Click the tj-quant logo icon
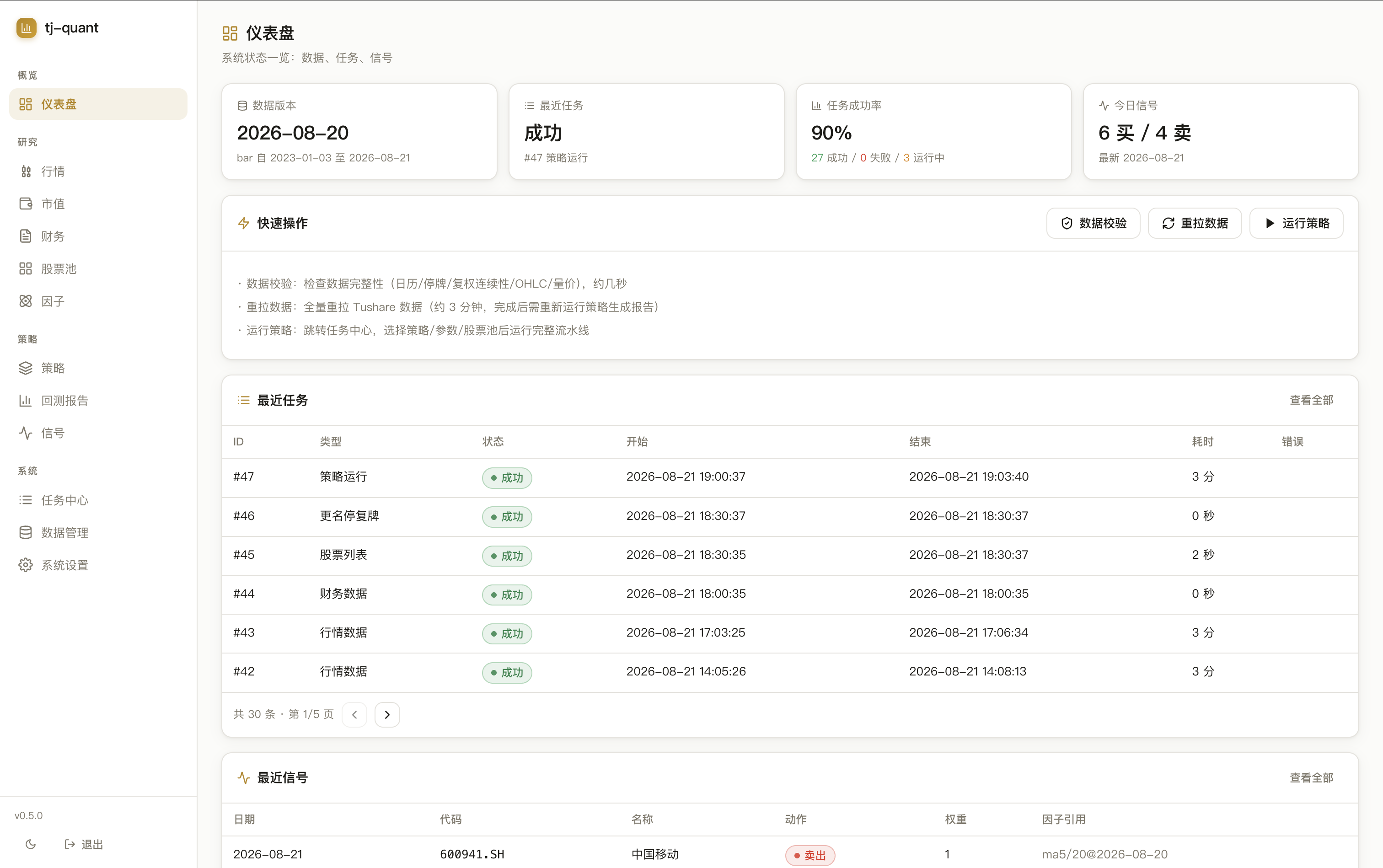Image resolution: width=1383 pixels, height=868 pixels. (27, 27)
